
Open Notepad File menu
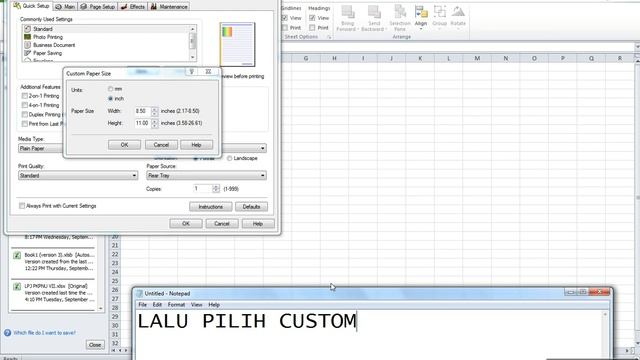click(x=142, y=305)
